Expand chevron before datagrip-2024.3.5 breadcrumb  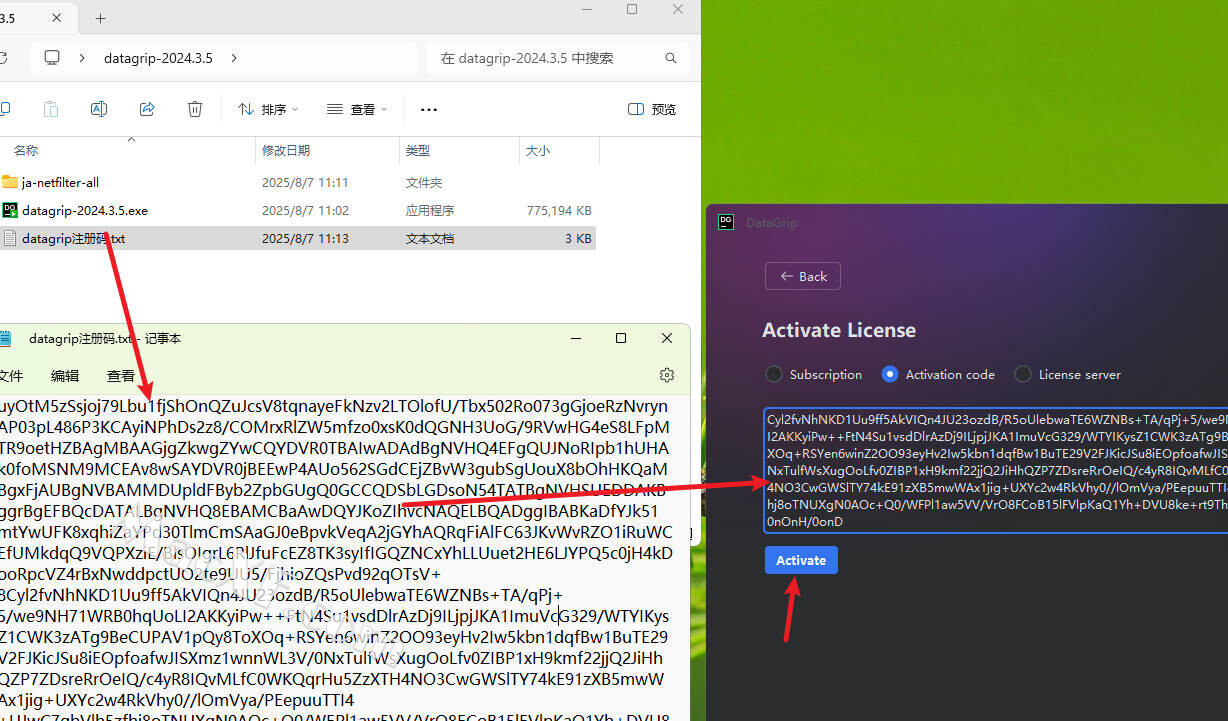81,58
